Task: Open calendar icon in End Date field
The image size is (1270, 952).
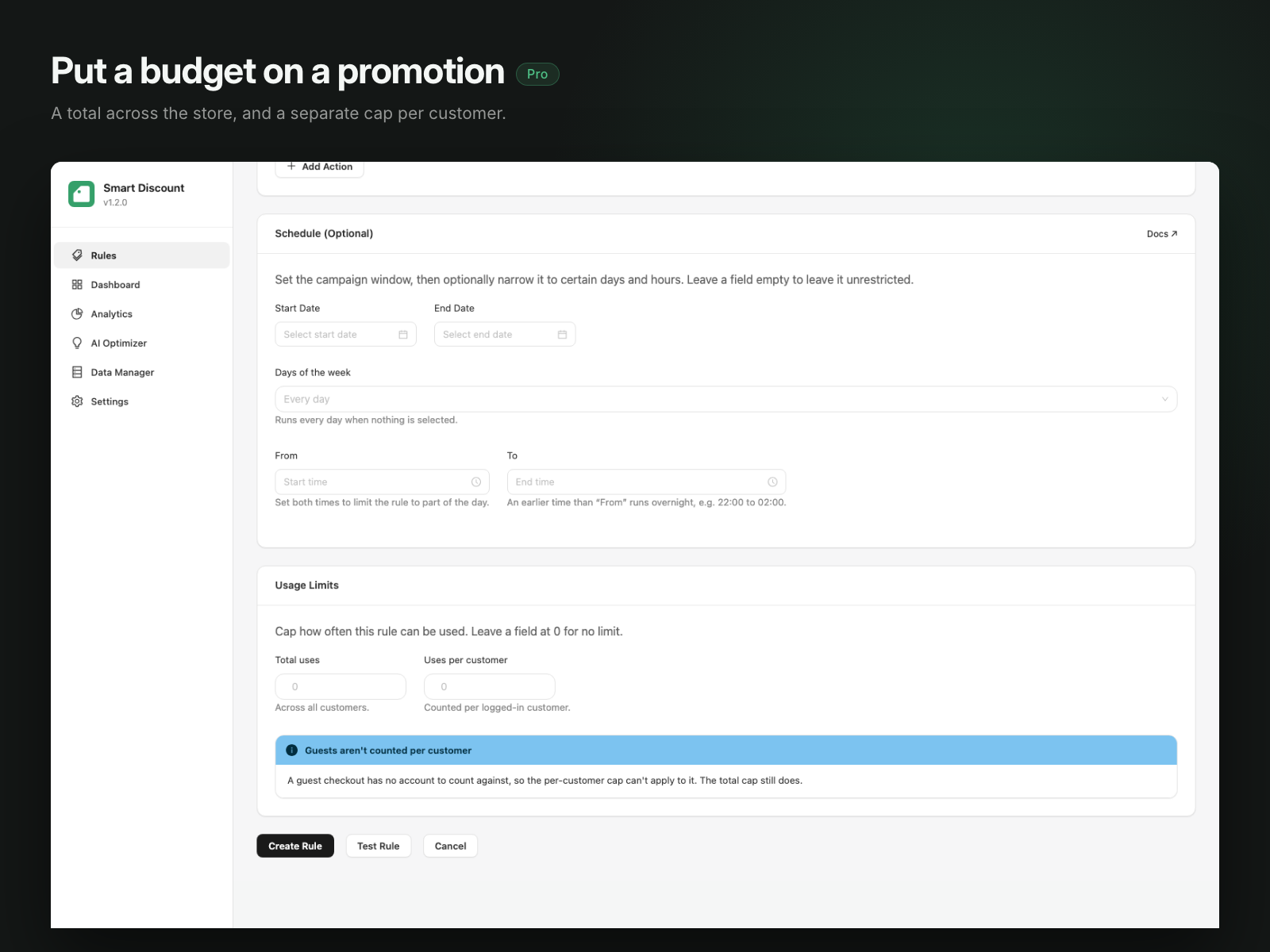Action: (562, 335)
